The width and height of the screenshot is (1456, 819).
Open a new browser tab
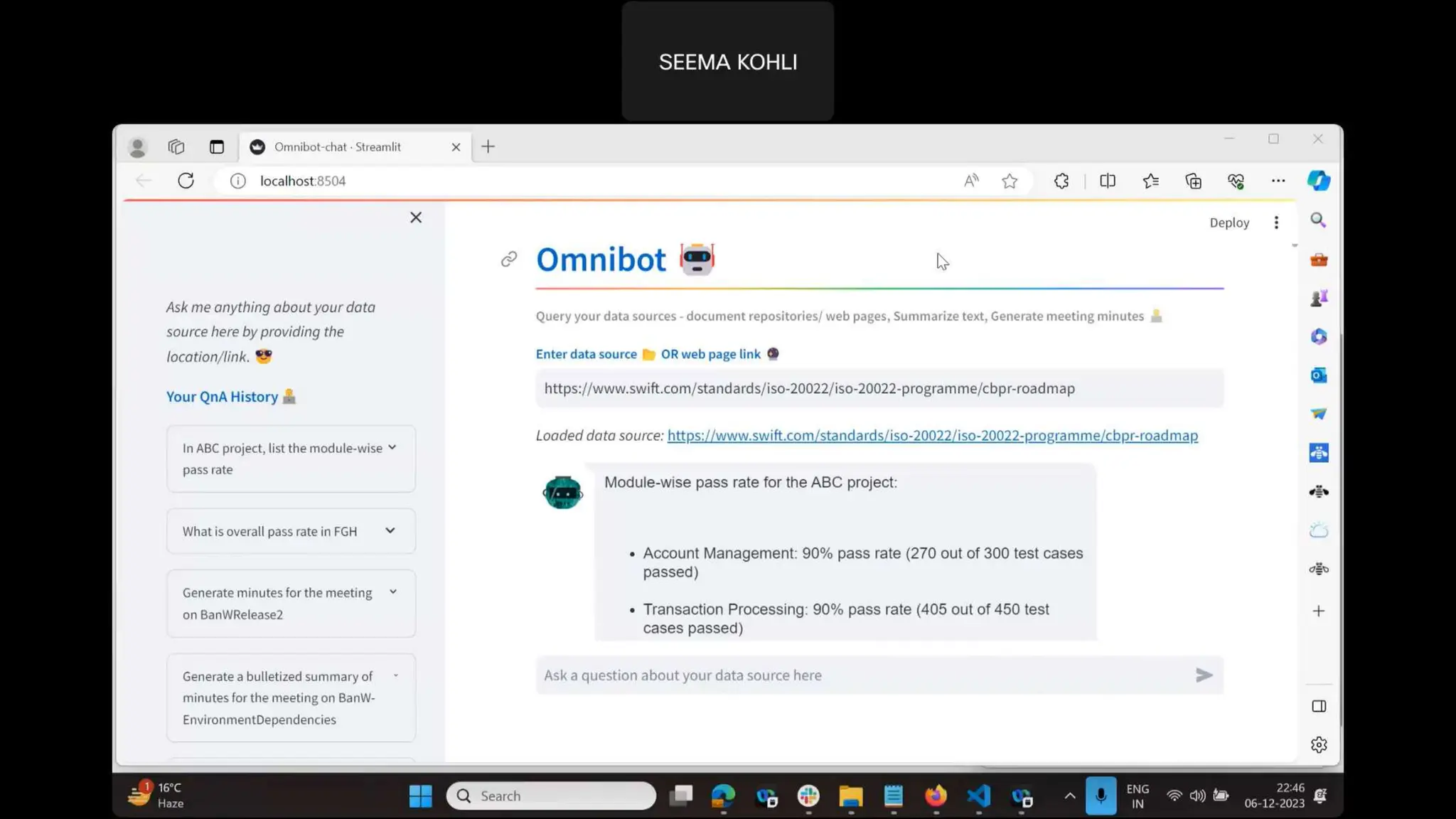point(488,146)
